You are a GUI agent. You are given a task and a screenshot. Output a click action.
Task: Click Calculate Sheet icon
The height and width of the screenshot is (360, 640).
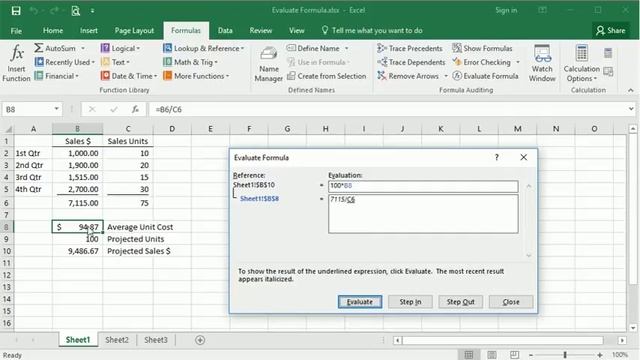[608, 72]
